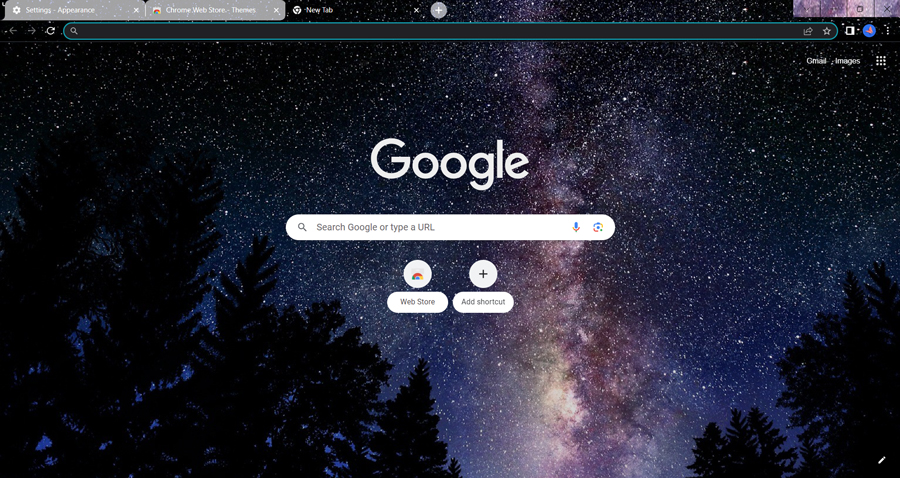
Task: Open Chrome's three-dot menu
Action: [x=887, y=31]
